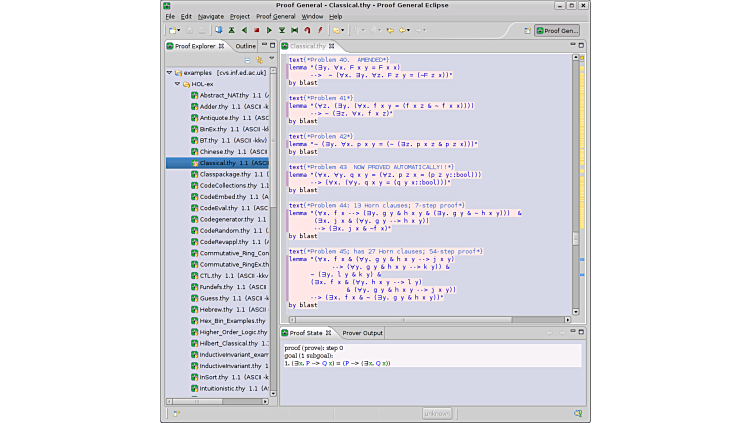Open the Navigate menu
752x423 pixels.
[x=211, y=17]
